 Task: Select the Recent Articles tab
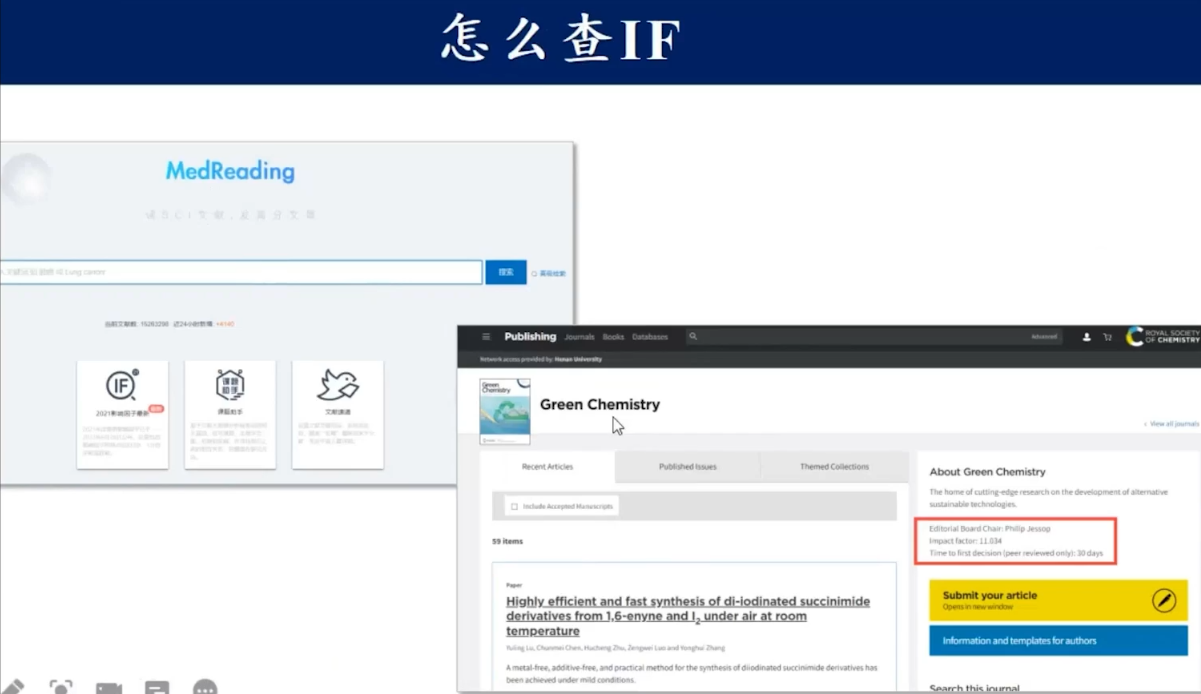click(547, 467)
